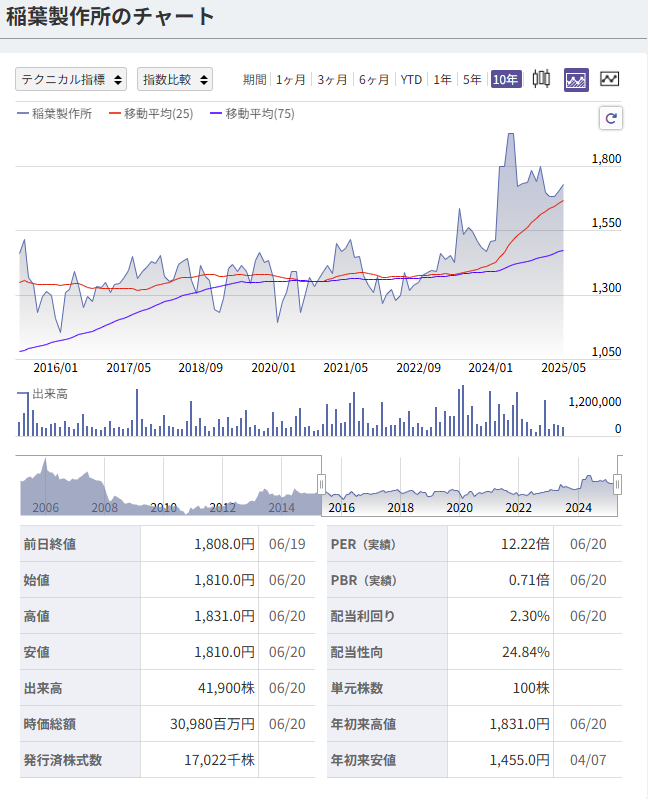This screenshot has height=799, width=648.
Task: Click the 高値 value 1,831.0円 at 06/20
Action: pyautogui.click(x=224, y=617)
